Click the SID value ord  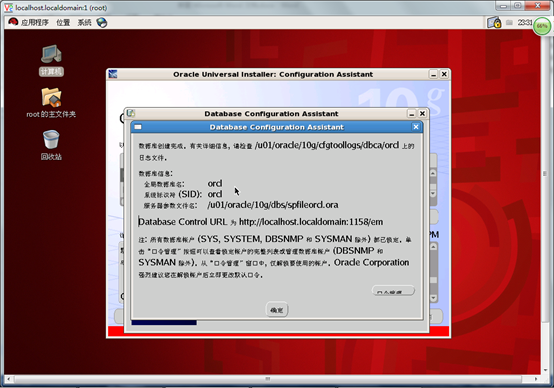[x=215, y=194]
